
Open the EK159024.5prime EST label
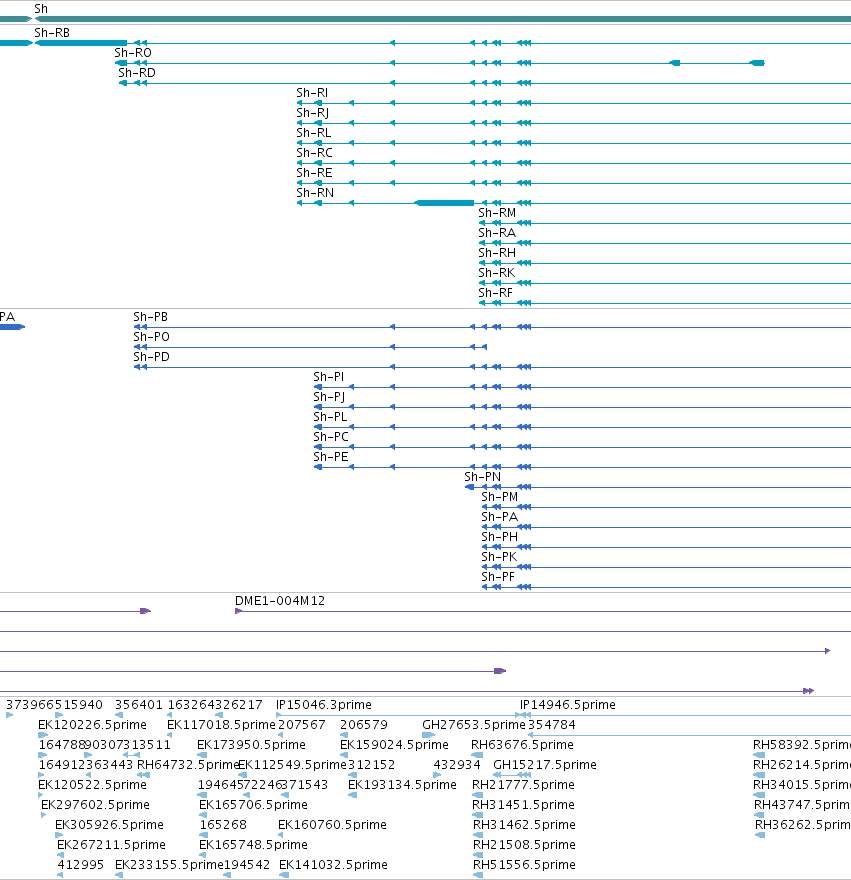tap(394, 745)
